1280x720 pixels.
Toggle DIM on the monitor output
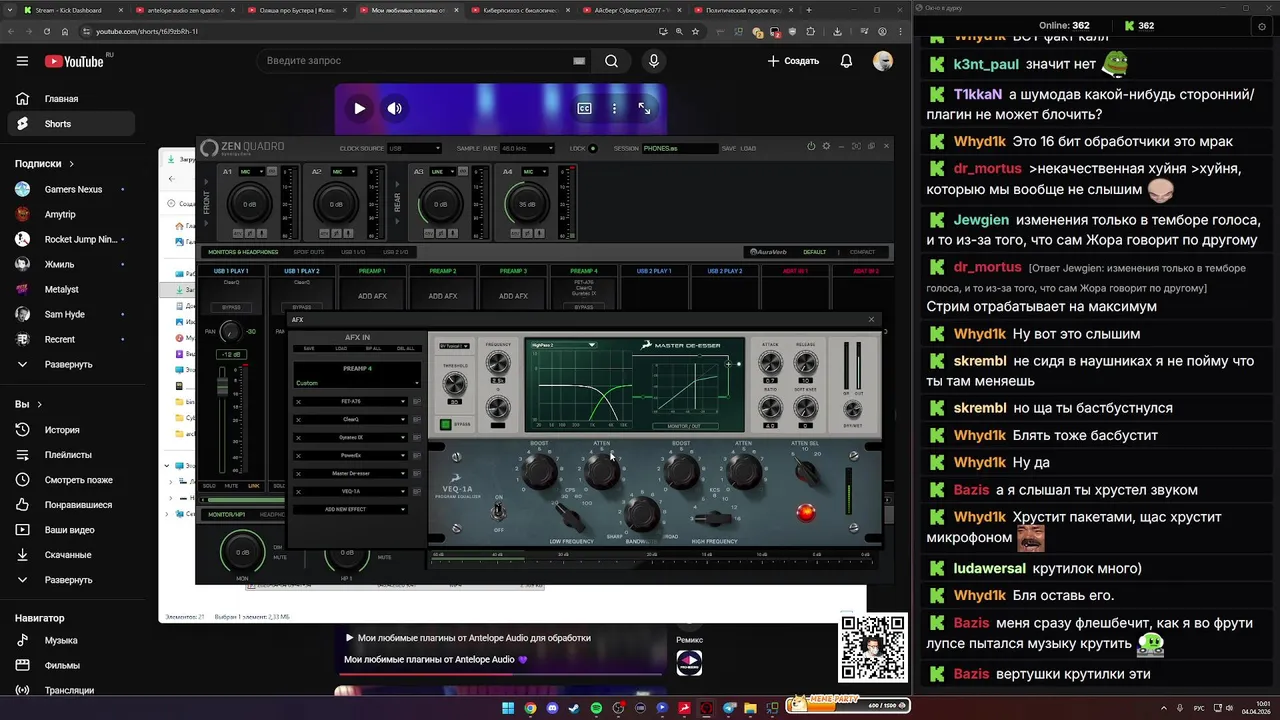[x=278, y=547]
